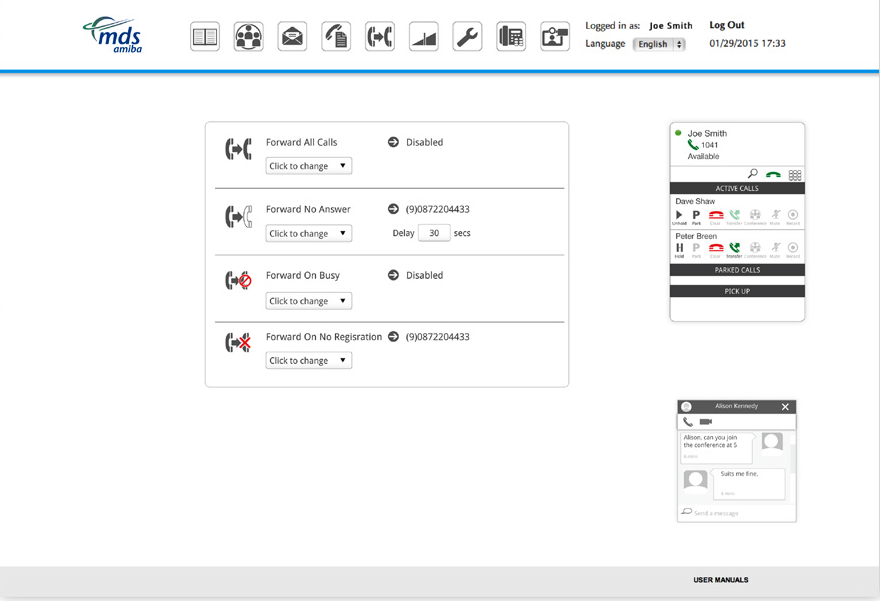Viewport: 880px width, 601px height.
Task: Open Forward All Calls dropdown
Action: click(x=308, y=166)
